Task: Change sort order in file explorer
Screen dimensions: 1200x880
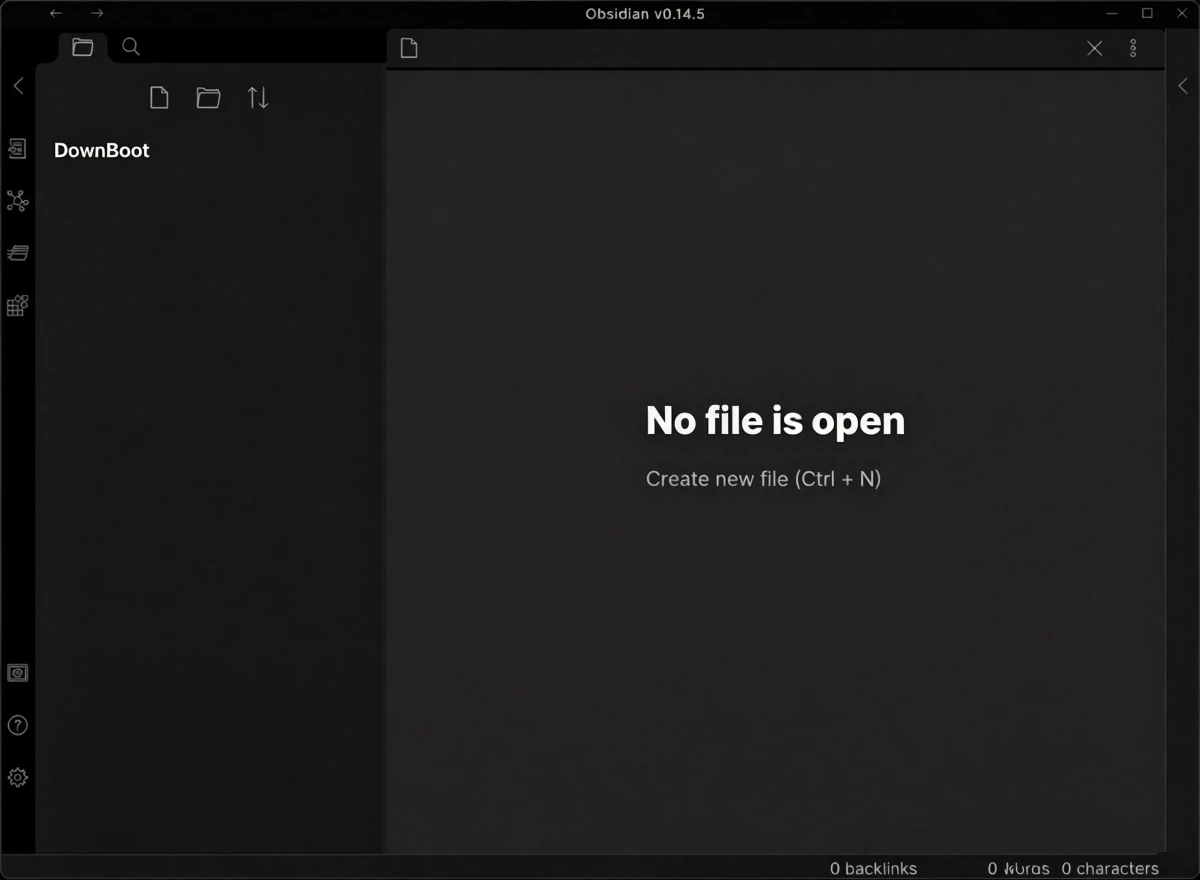Action: [258, 97]
